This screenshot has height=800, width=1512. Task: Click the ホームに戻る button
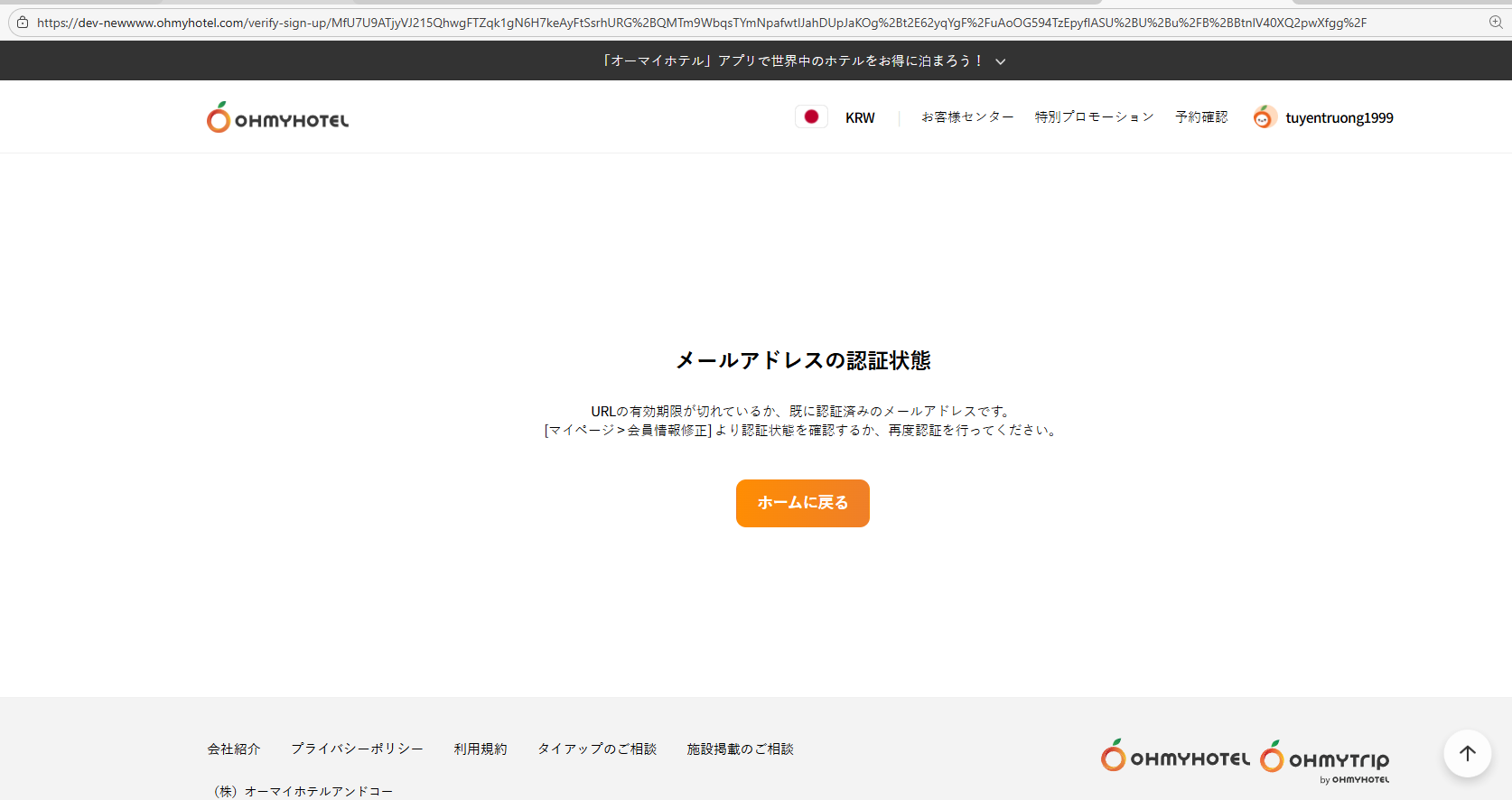(803, 503)
